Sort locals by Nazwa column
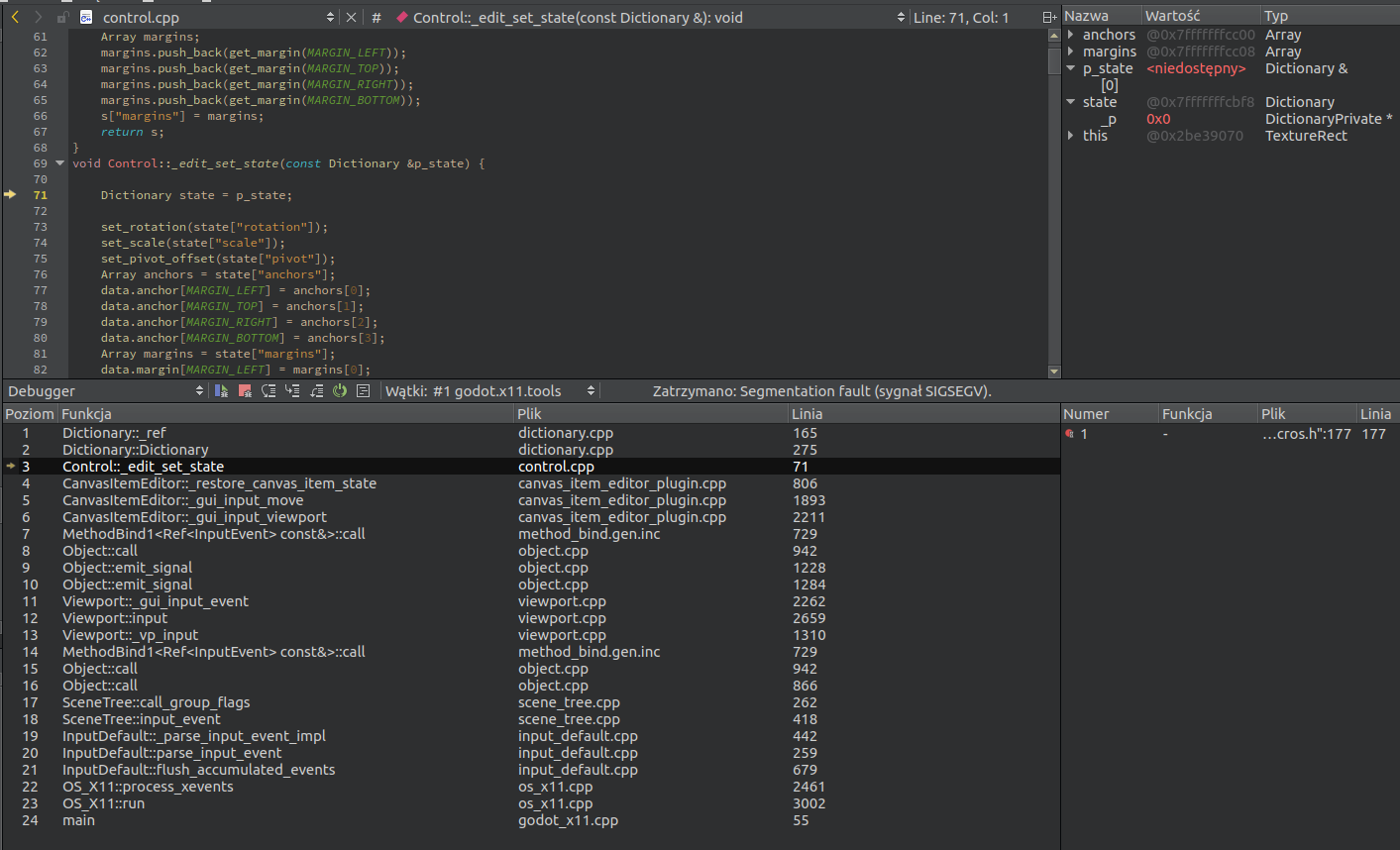Viewport: 1400px width, 850px height. click(1102, 15)
